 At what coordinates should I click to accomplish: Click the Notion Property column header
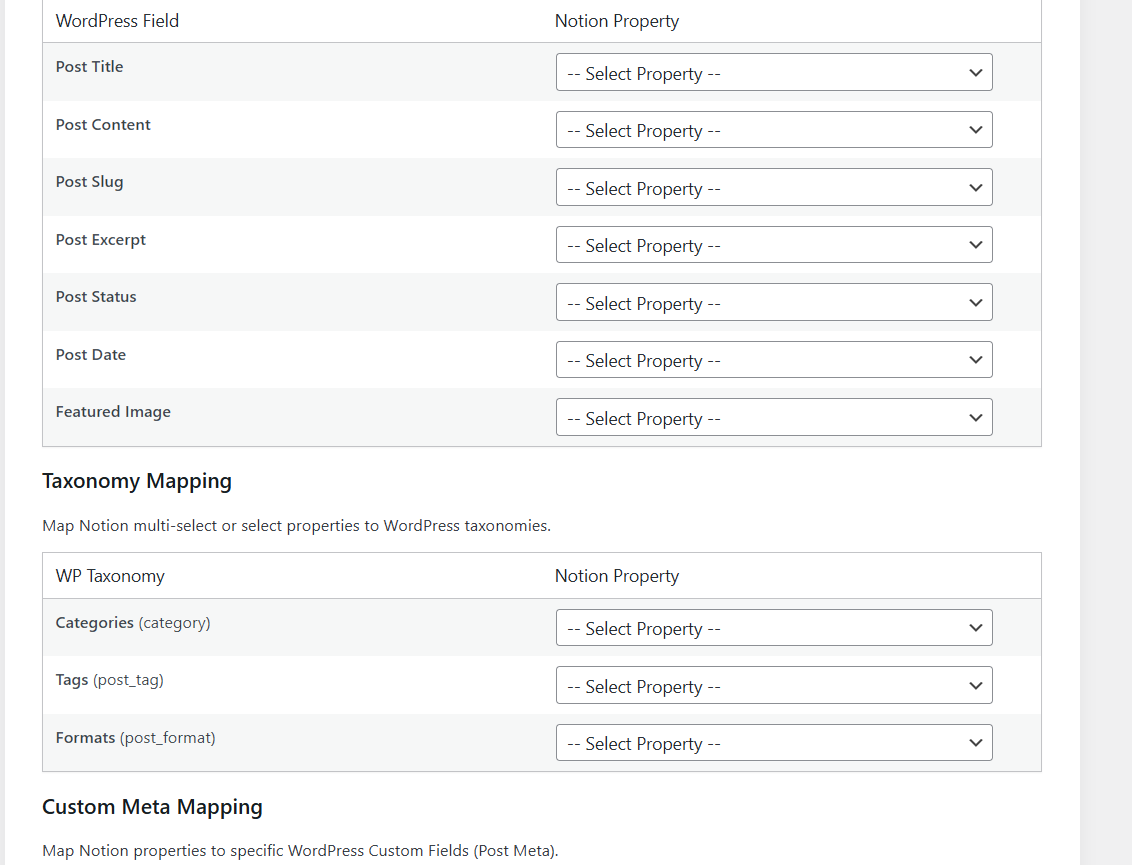[x=617, y=20]
